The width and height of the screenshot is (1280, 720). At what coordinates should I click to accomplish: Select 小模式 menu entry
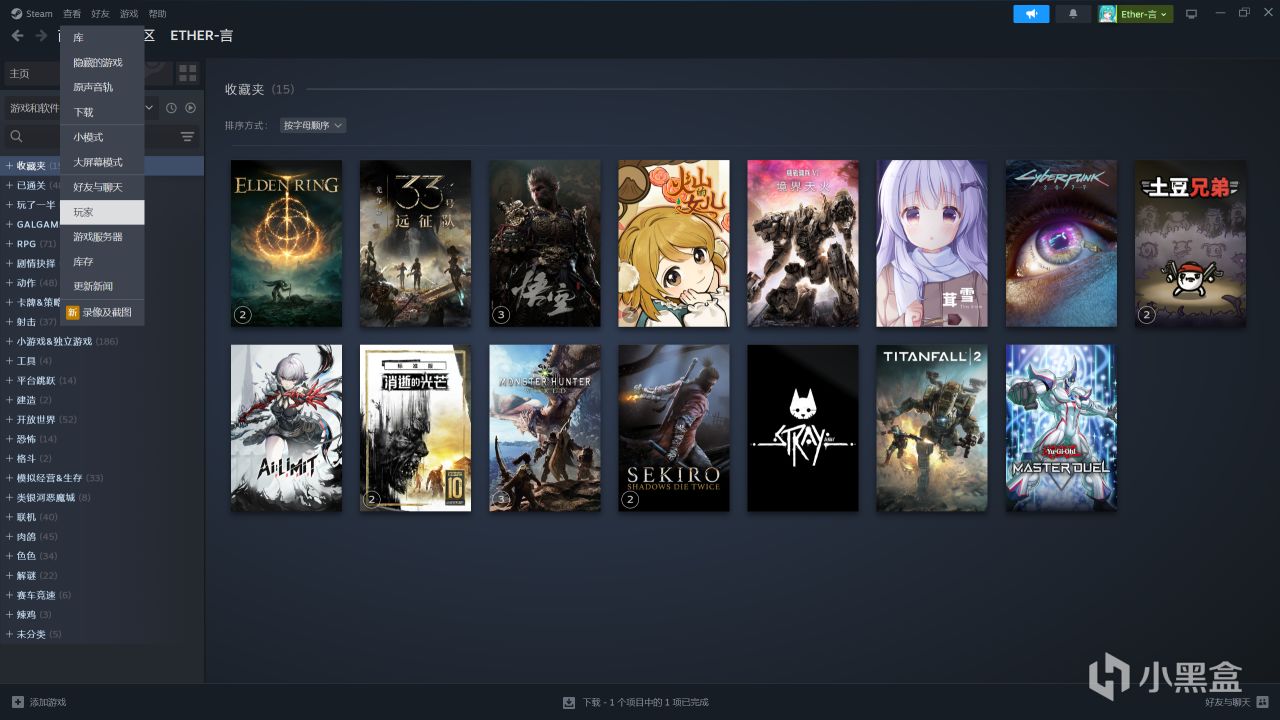[102, 137]
